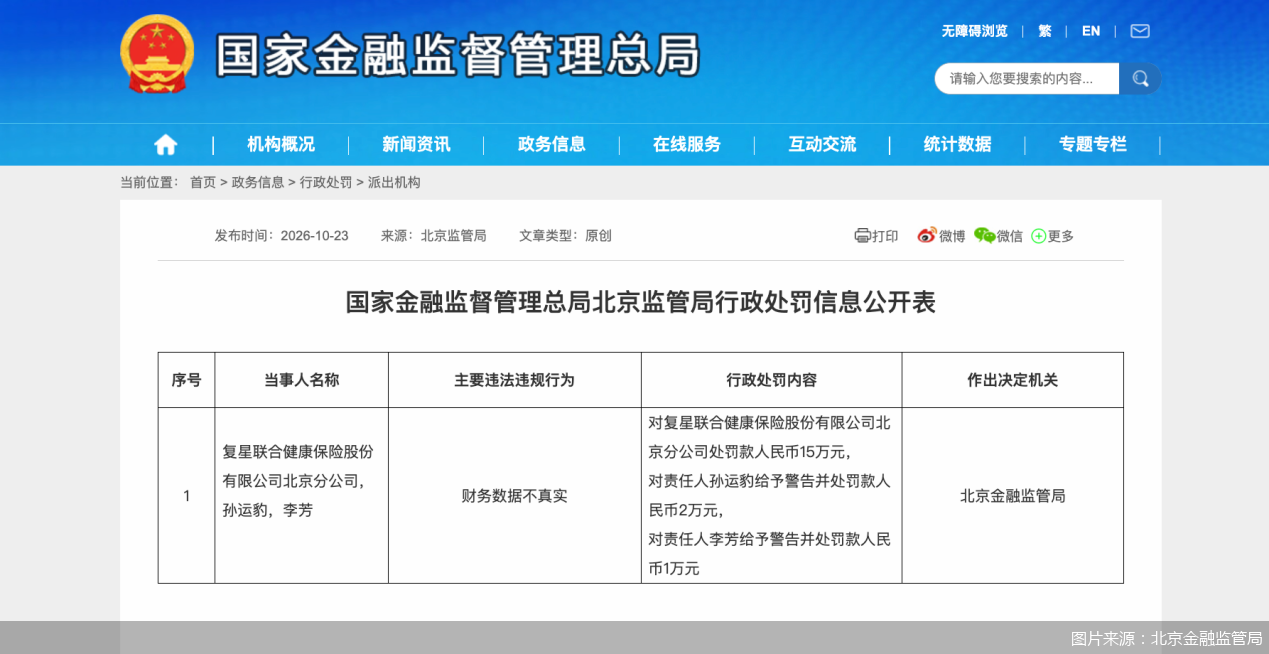Screen dimensions: 1269x654
Task: Open the 政务信息 menu
Action: 552,144
